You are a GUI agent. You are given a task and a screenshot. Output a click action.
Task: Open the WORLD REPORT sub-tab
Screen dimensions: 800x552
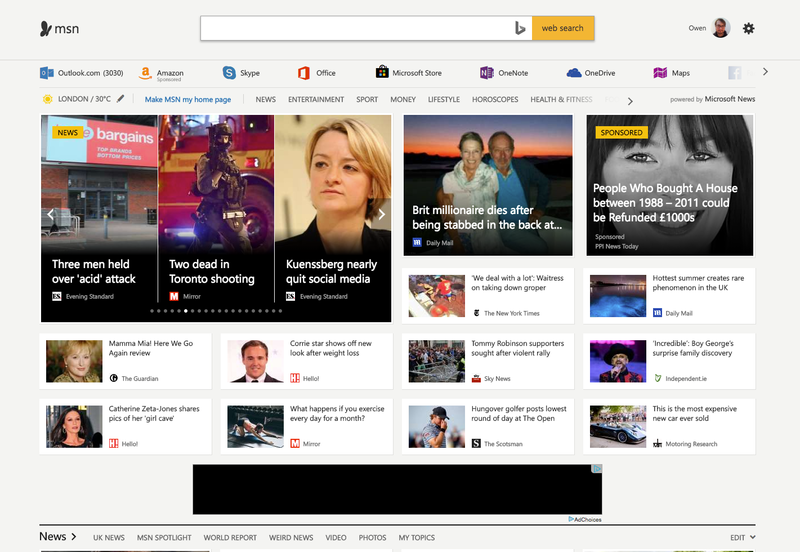coord(230,538)
